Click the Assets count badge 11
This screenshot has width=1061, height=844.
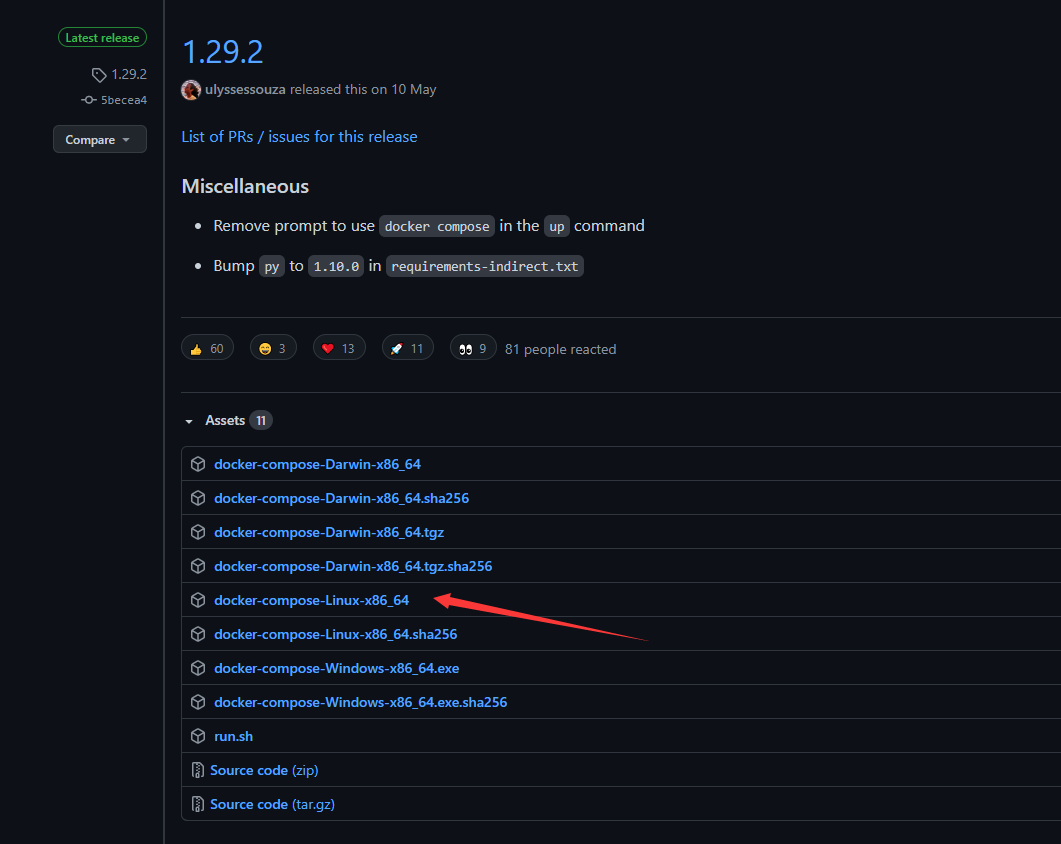tap(261, 420)
